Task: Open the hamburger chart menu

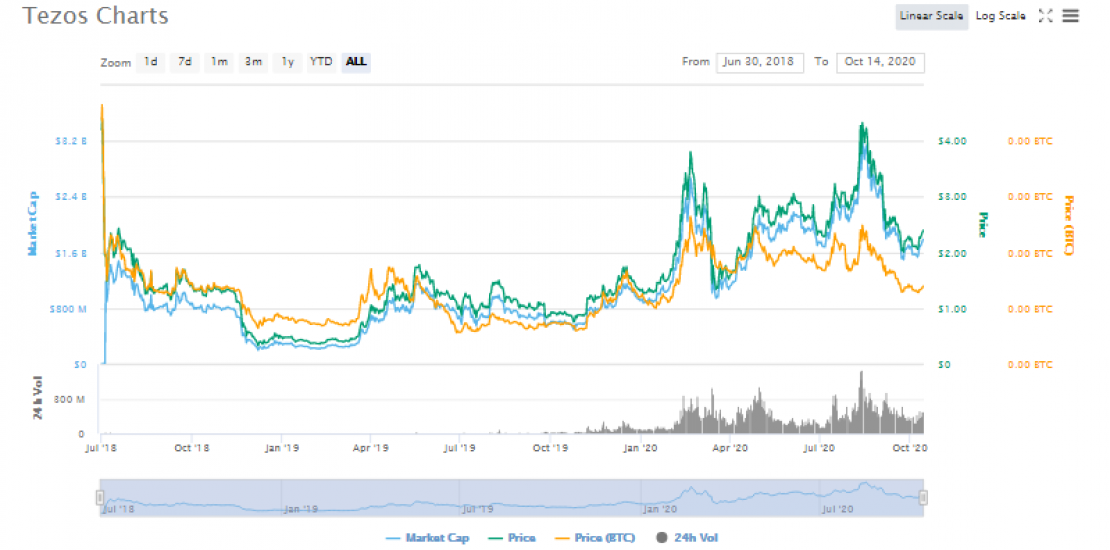Action: pyautogui.click(x=1071, y=16)
